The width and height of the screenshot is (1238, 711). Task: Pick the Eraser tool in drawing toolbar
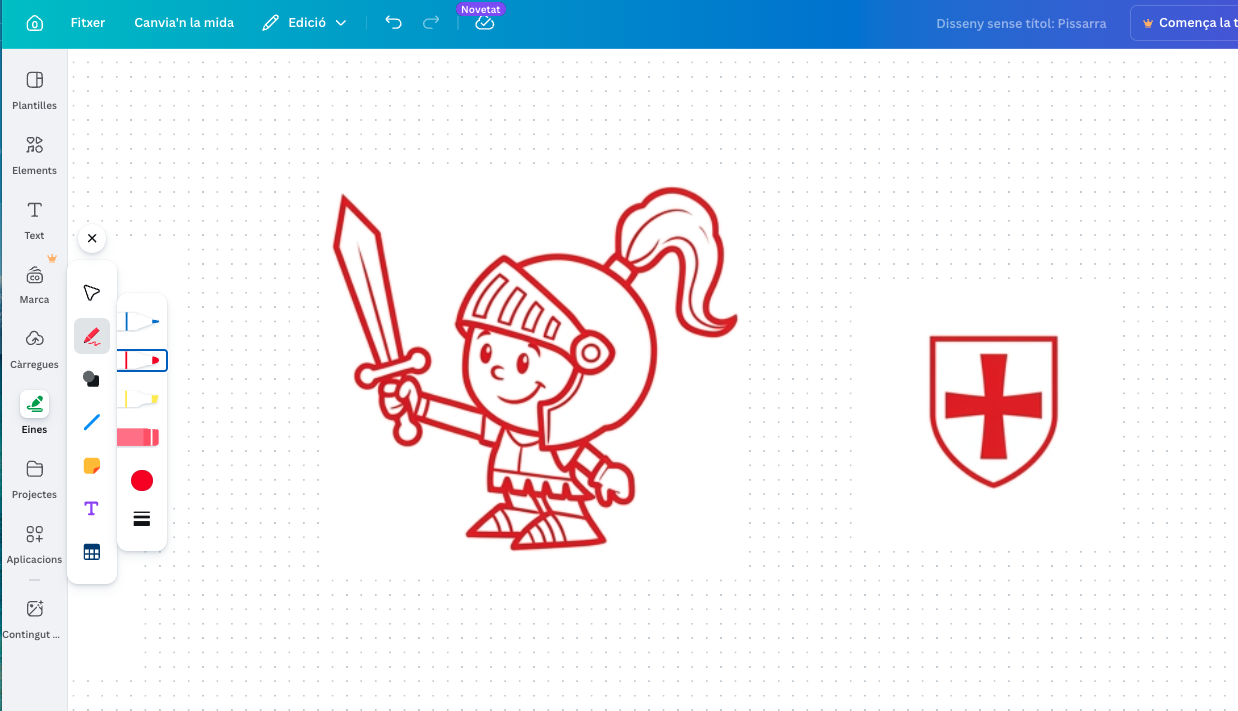click(x=92, y=379)
